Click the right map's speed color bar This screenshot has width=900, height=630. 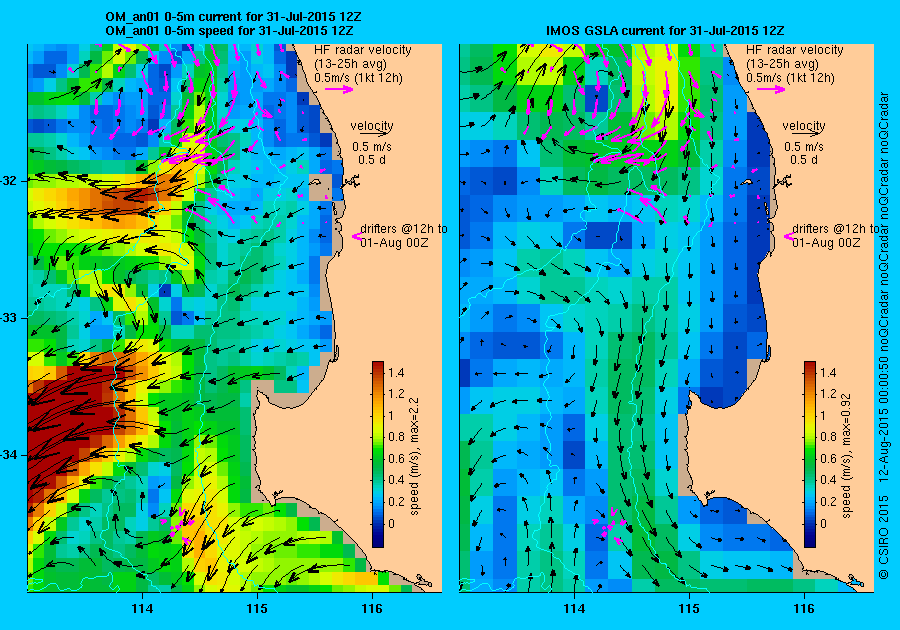point(810,454)
